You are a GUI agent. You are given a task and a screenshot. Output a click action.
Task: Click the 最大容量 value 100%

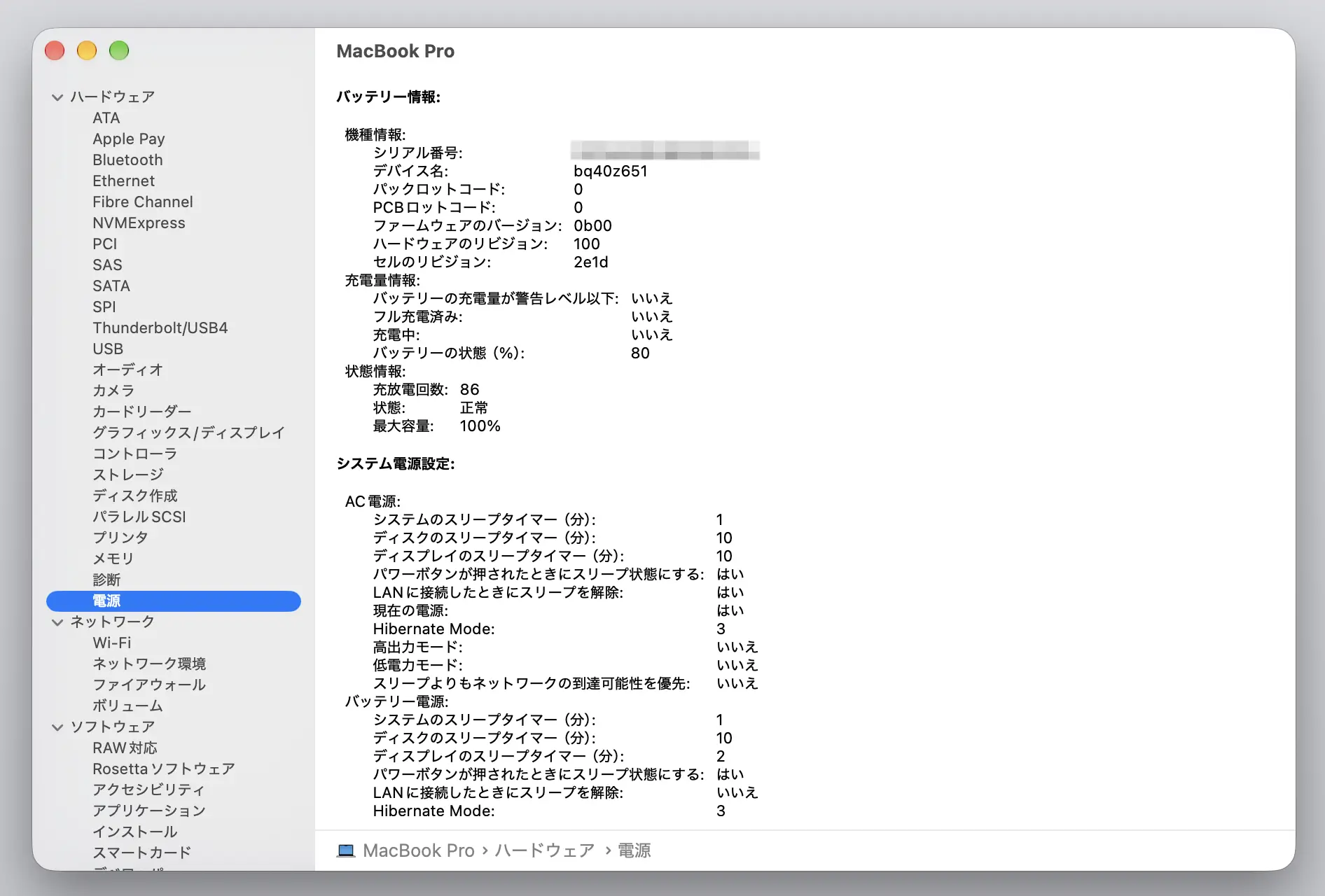480,426
